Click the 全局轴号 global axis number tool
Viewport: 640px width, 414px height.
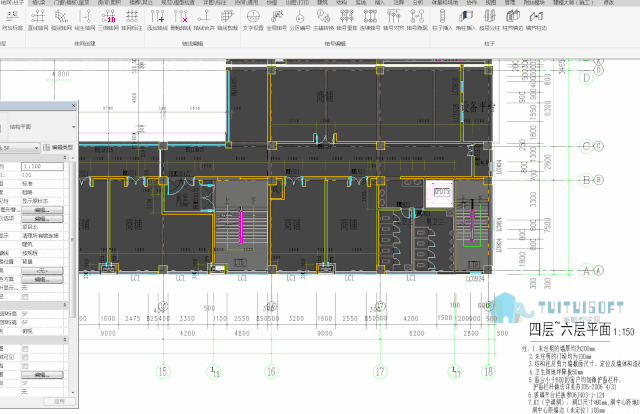point(277,20)
